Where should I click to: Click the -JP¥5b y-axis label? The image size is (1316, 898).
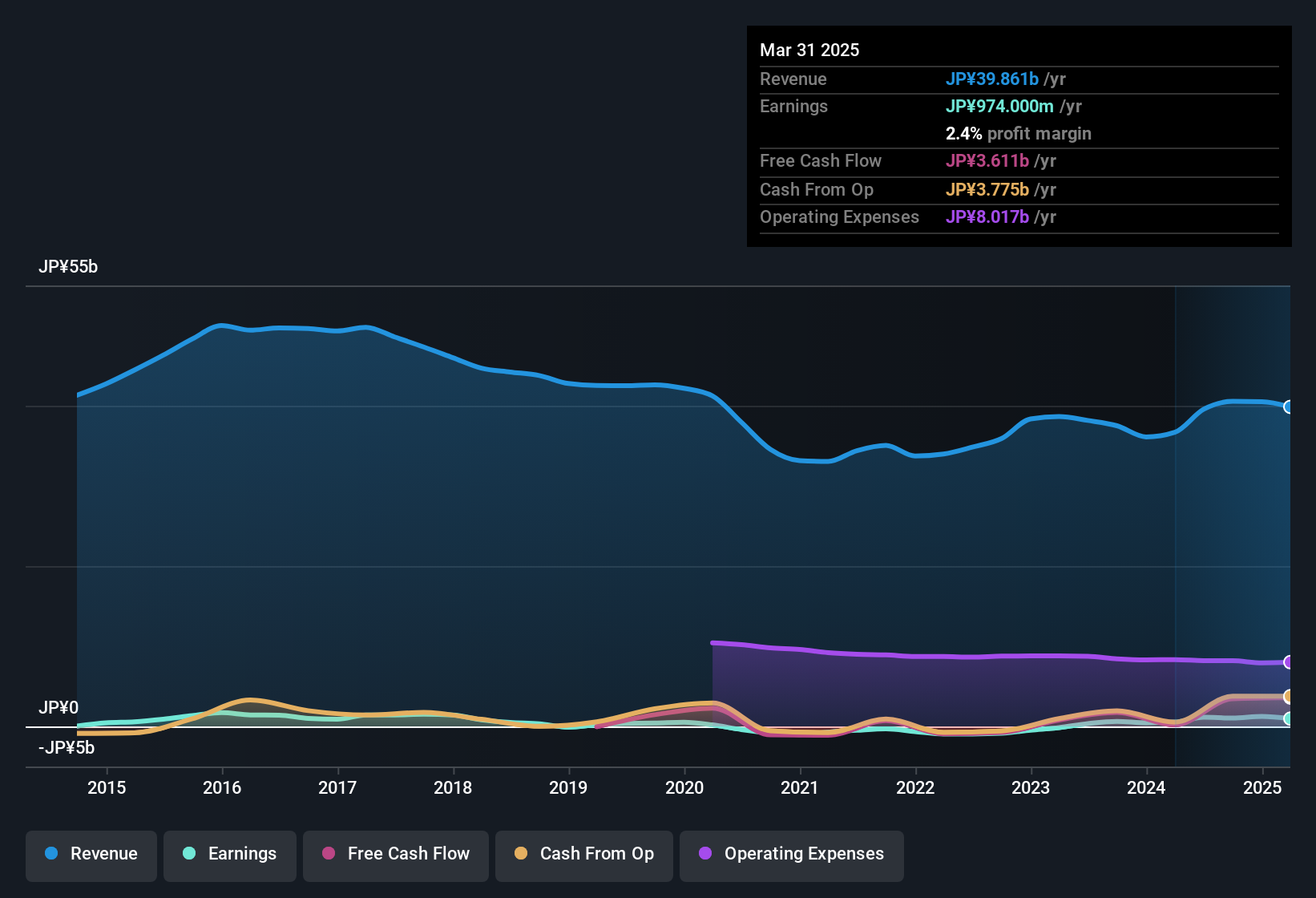point(67,748)
